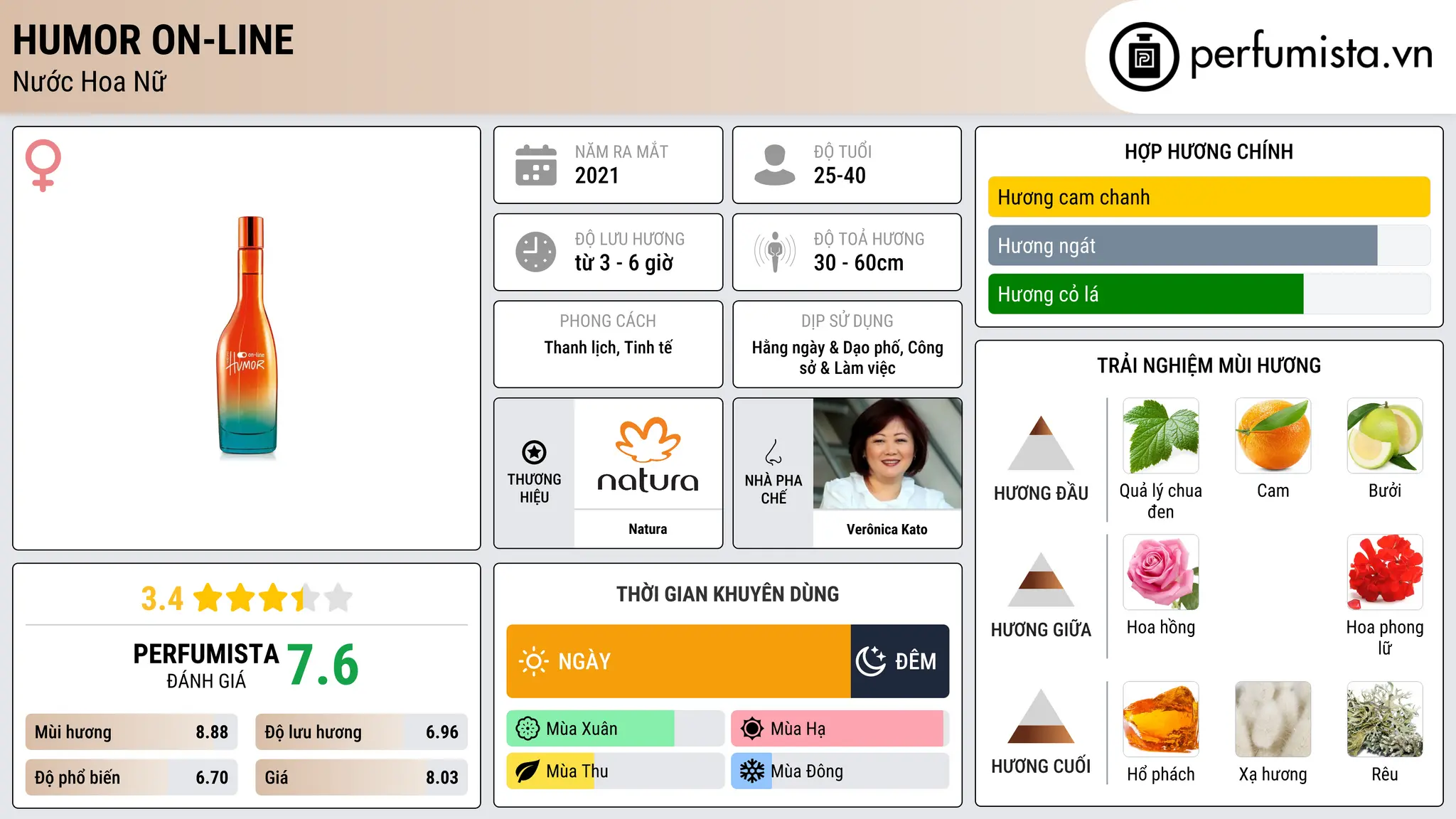This screenshot has height=819, width=1456.
Task: Select the Hổ phách amber note image
Action: point(1161,719)
